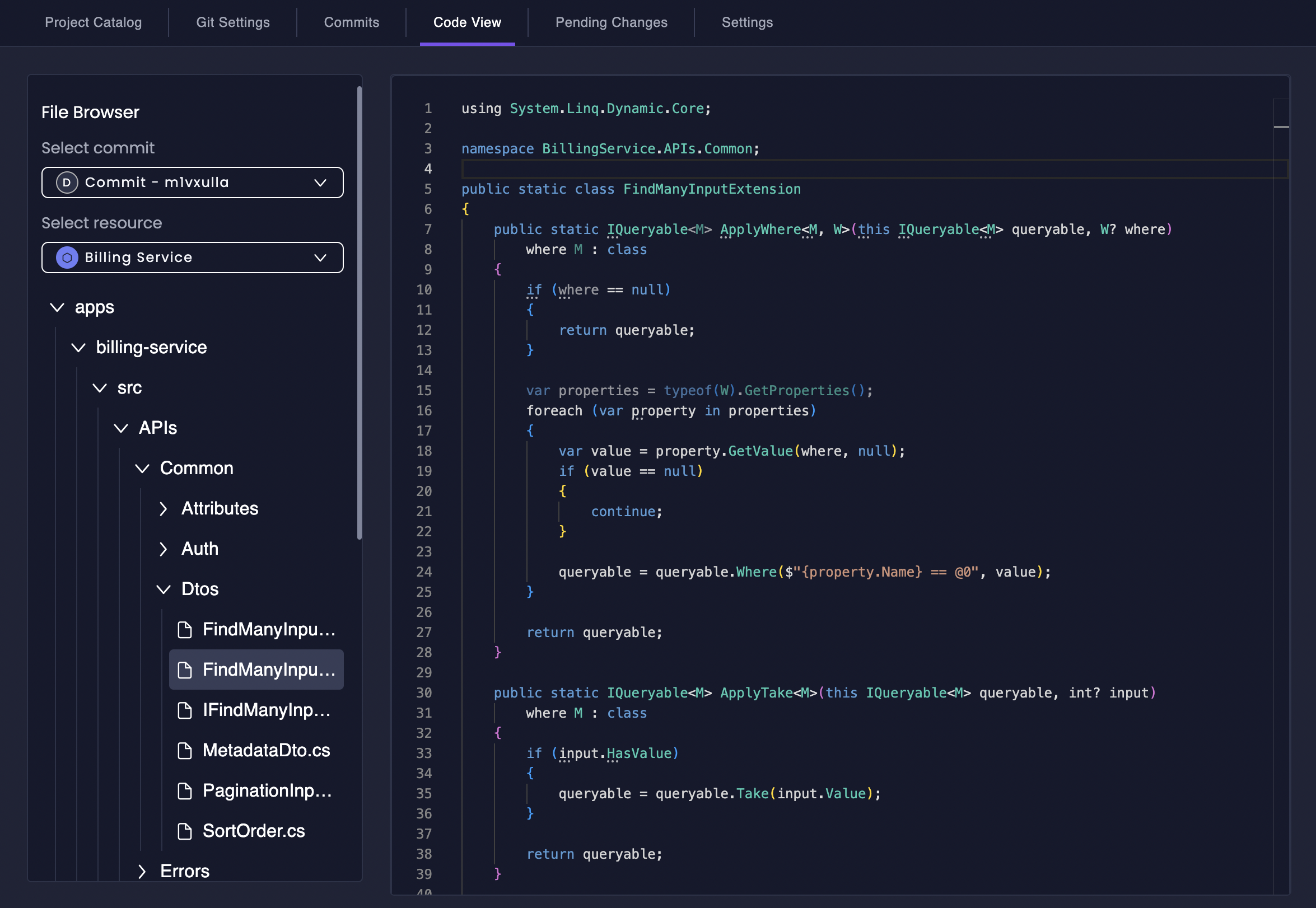
Task: Click the commit avatar D icon
Action: [67, 182]
